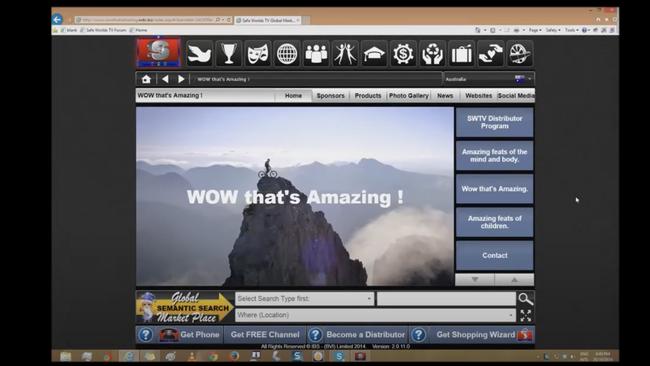Click the Wow that's Amazing sidebar button
Image resolution: width=650 pixels, height=366 pixels.
[495, 189]
